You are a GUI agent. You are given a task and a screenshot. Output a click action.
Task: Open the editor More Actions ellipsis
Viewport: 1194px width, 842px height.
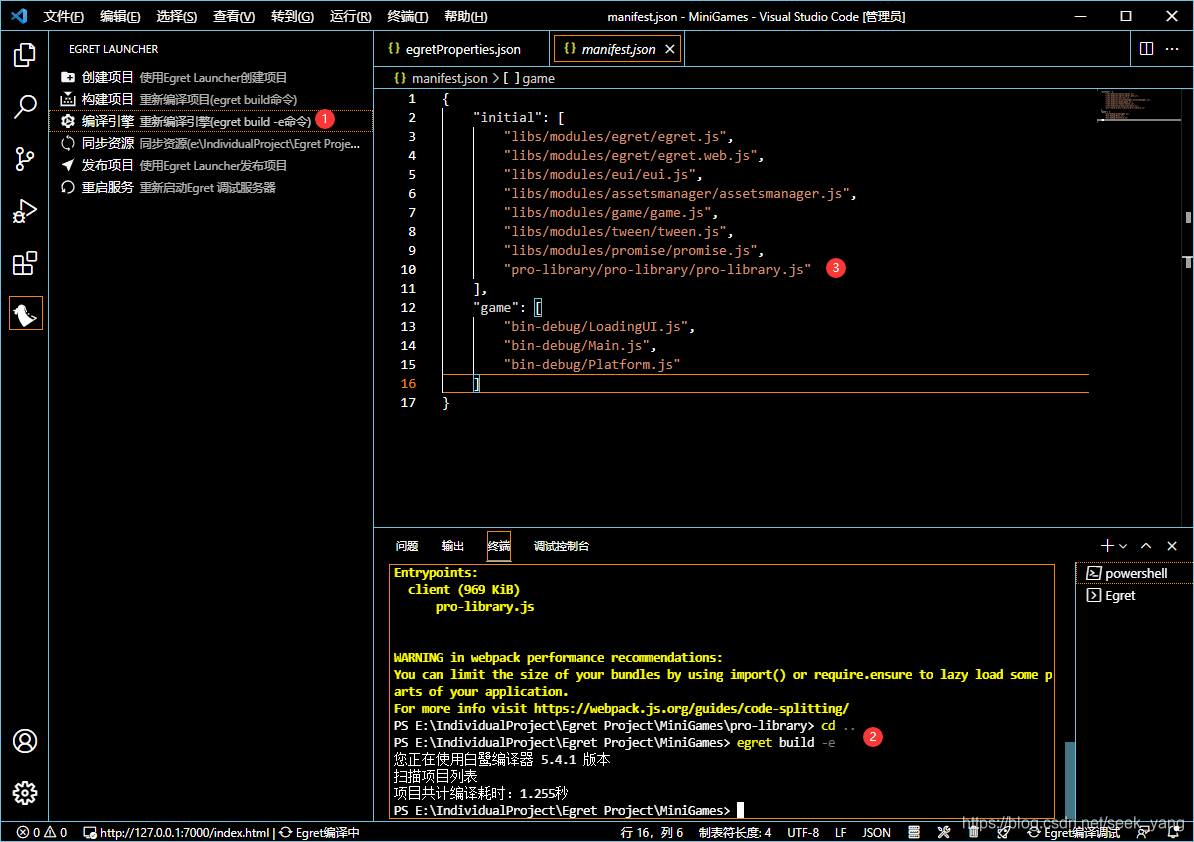click(x=1172, y=49)
